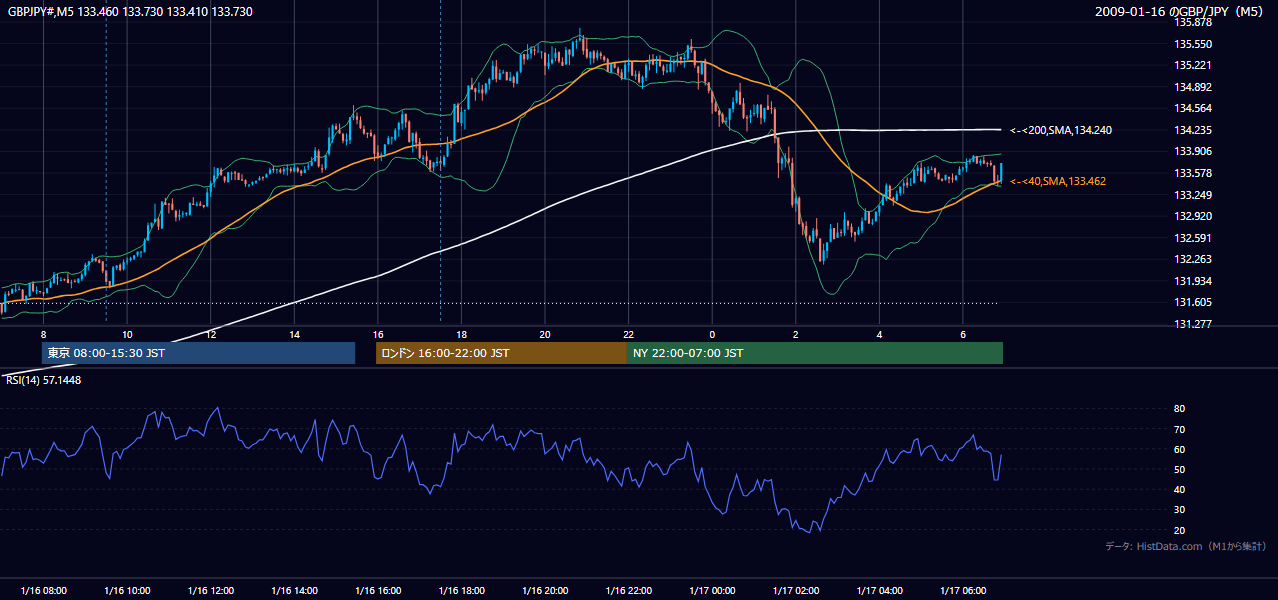Click the RSI axis level 30
Viewport: 1278px width, 600px height.
(x=1179, y=510)
